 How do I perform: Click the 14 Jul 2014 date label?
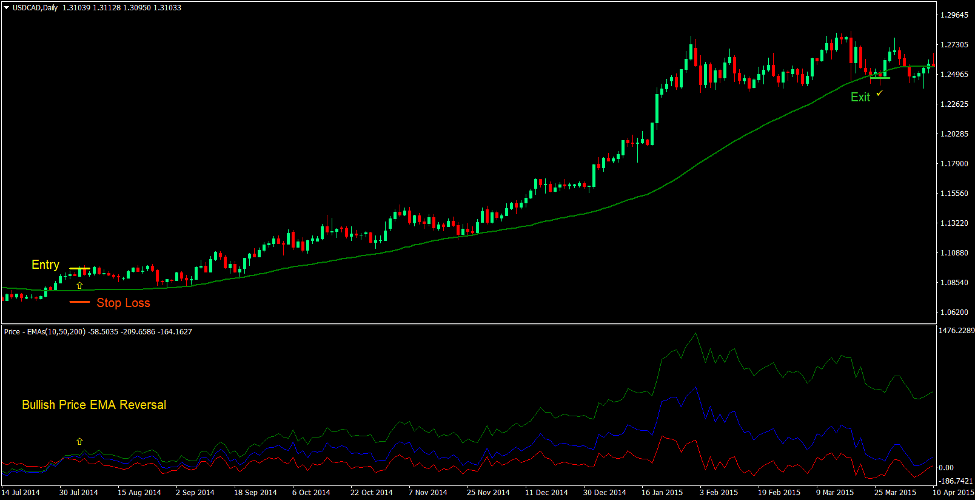click(21, 492)
